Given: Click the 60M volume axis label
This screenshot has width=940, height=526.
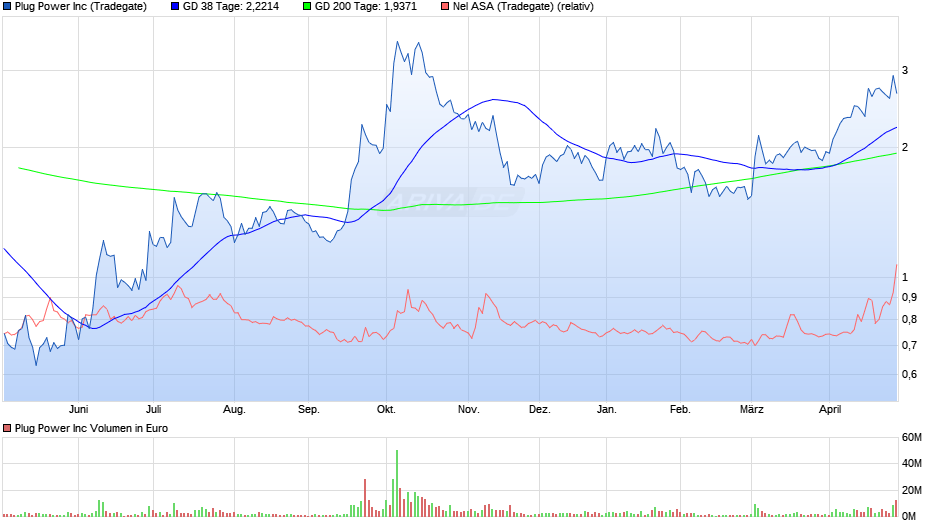Looking at the screenshot, I should tap(912, 437).
